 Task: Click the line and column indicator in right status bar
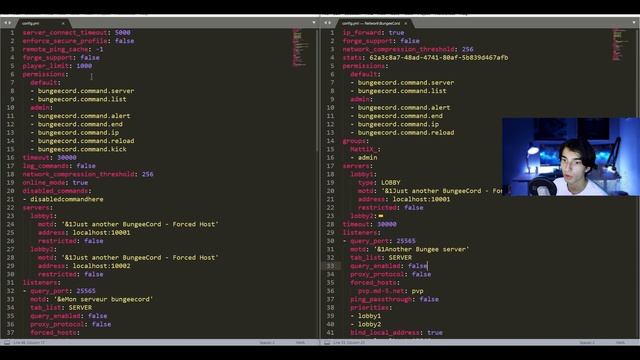click(349, 342)
